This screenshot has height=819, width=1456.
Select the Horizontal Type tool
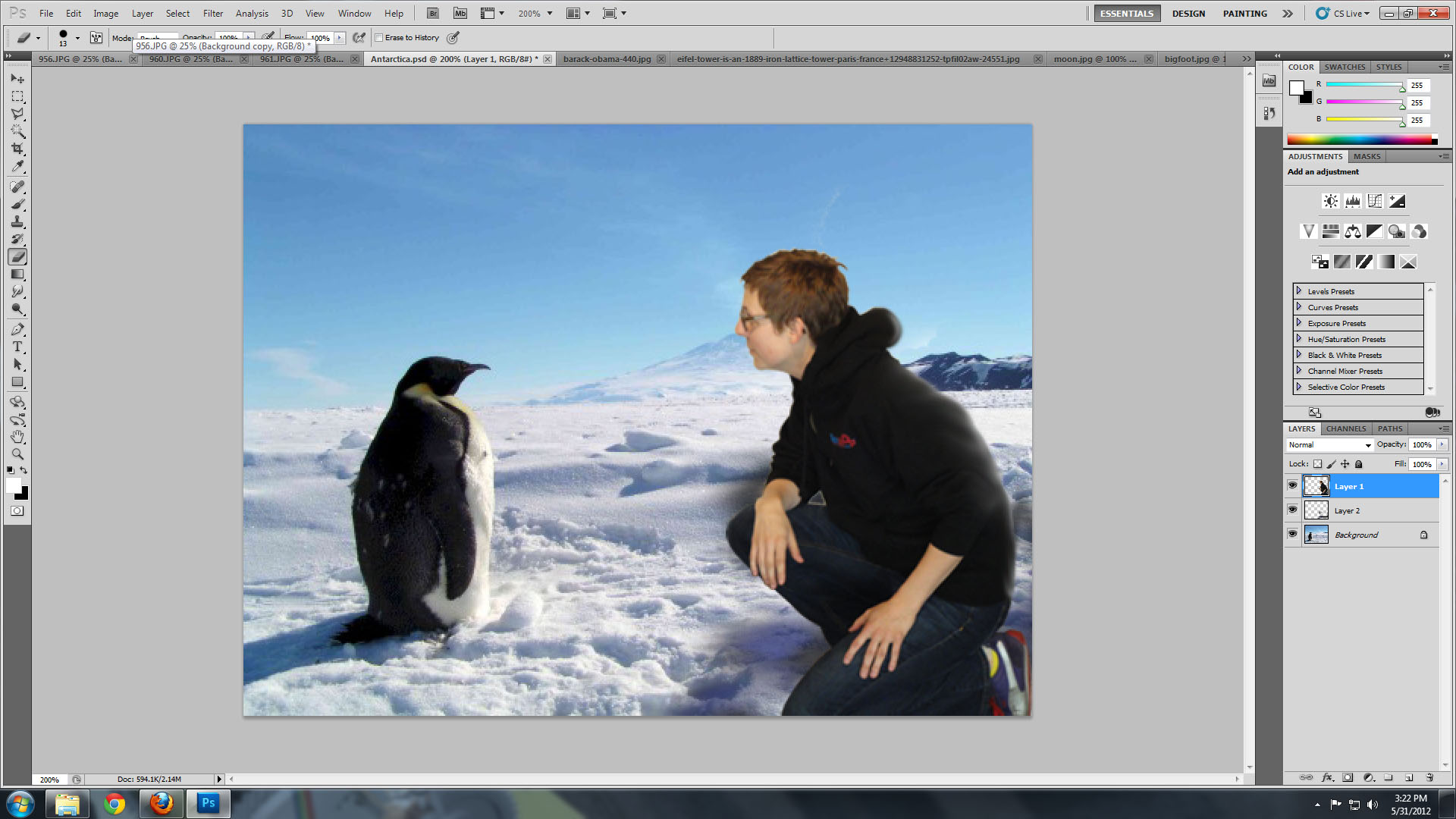pyautogui.click(x=17, y=347)
